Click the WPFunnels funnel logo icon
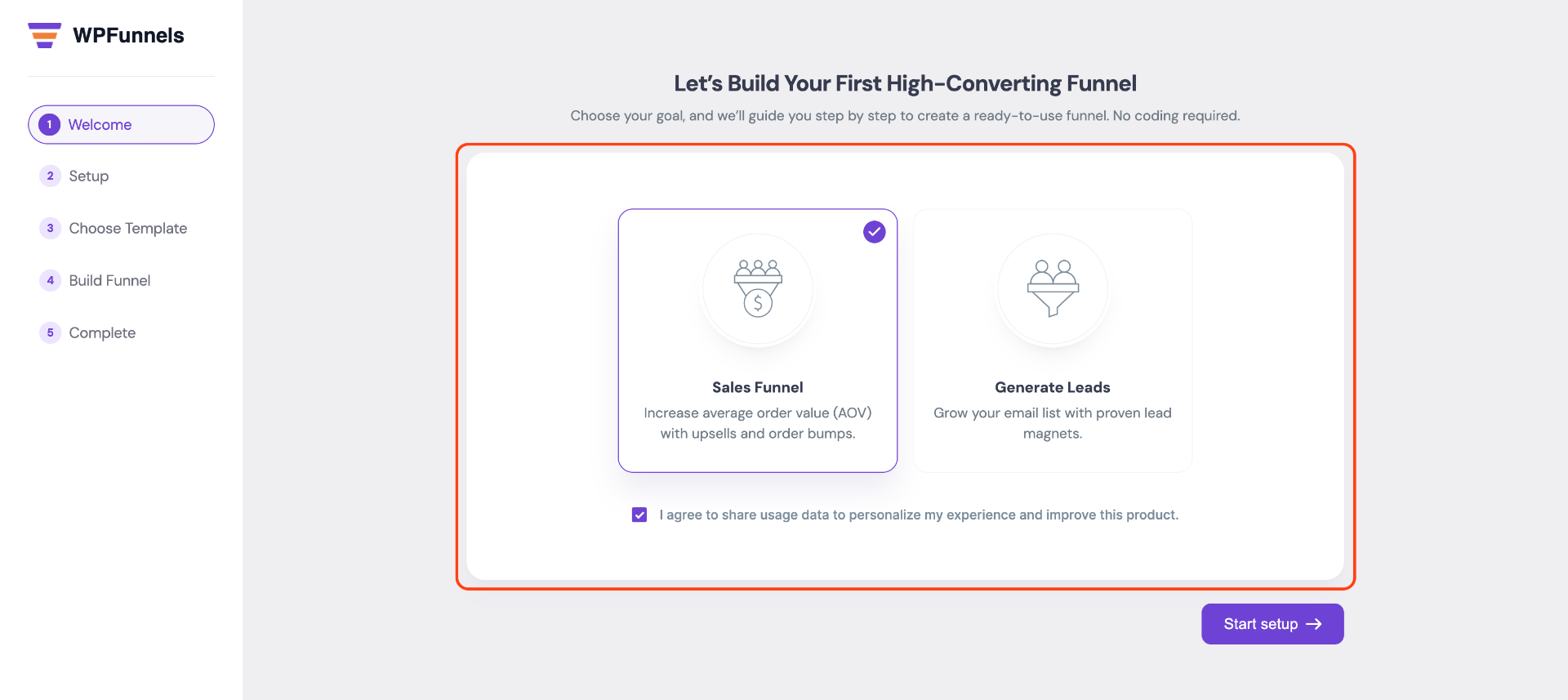 [x=45, y=35]
